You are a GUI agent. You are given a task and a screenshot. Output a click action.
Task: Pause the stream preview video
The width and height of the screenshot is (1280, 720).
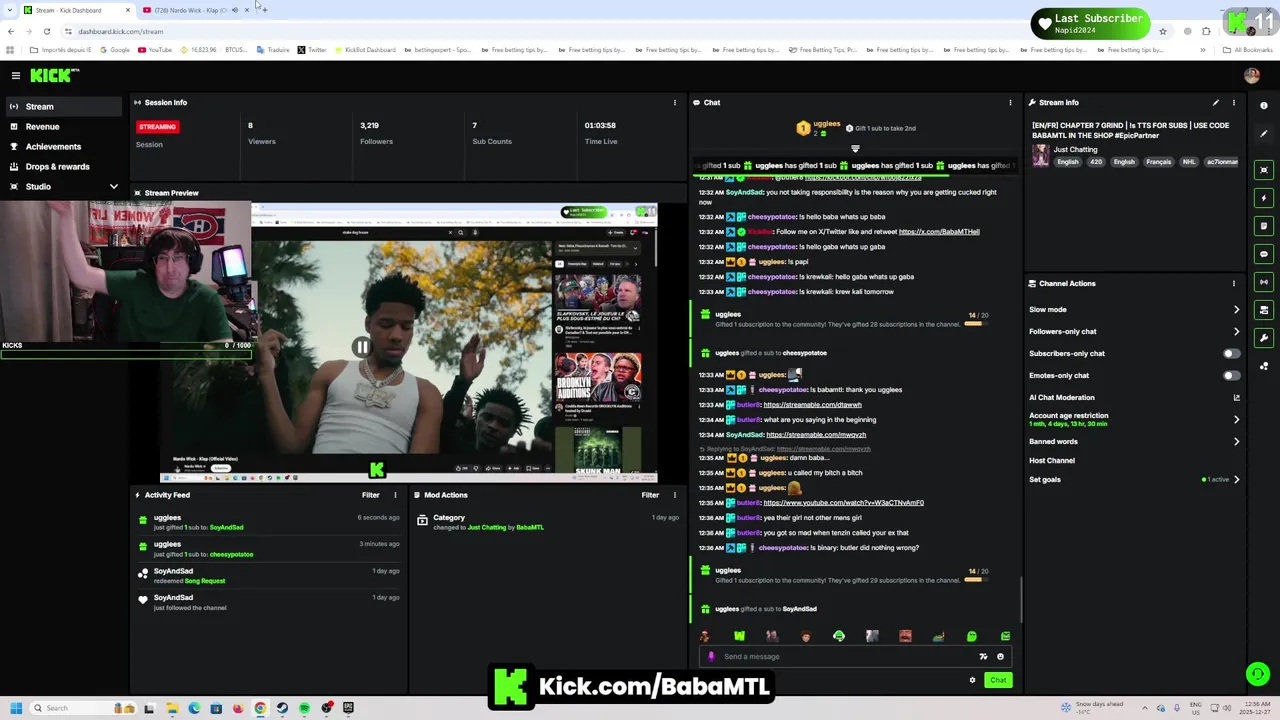click(361, 347)
